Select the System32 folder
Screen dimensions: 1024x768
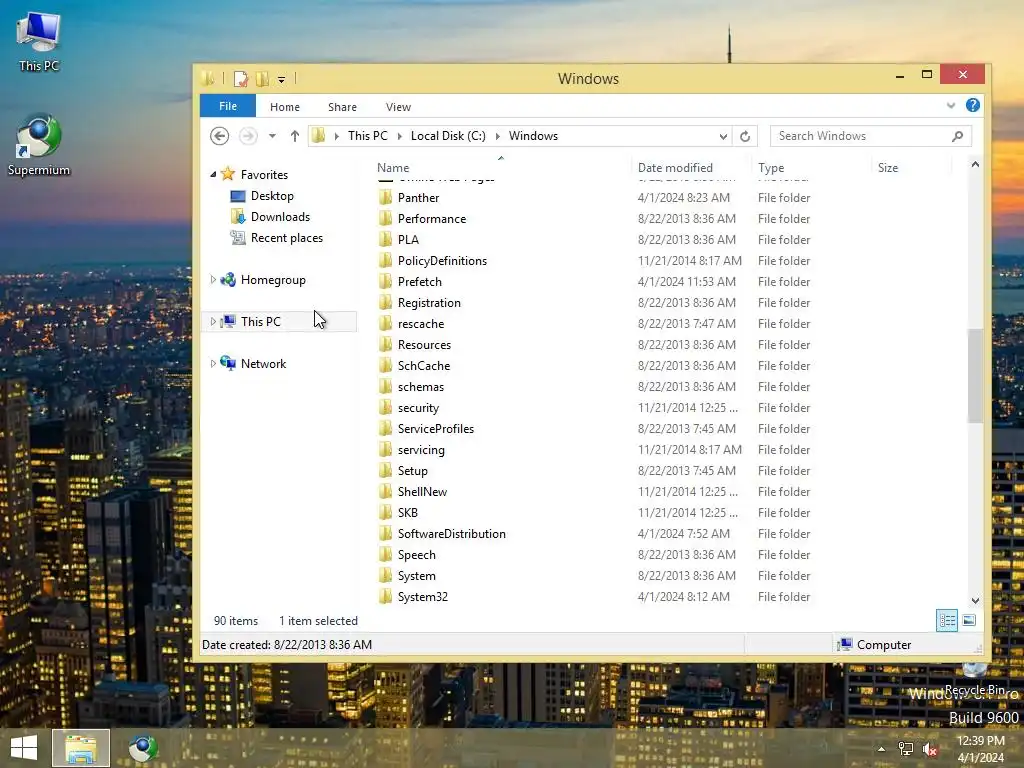423,596
